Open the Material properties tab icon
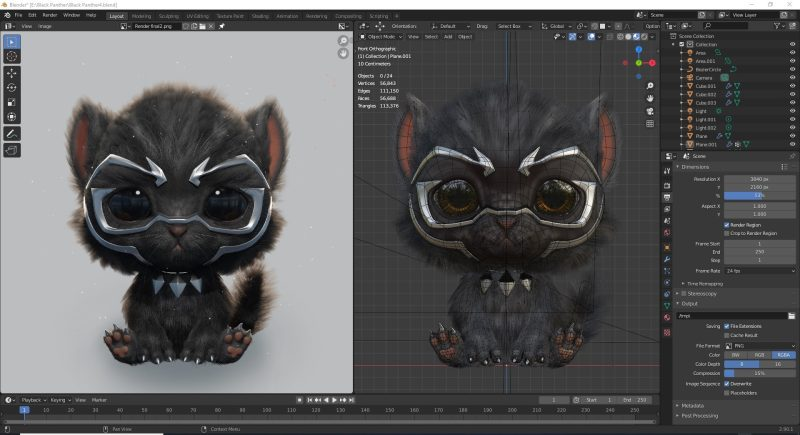Screen dimensions: 800x435 667,317
